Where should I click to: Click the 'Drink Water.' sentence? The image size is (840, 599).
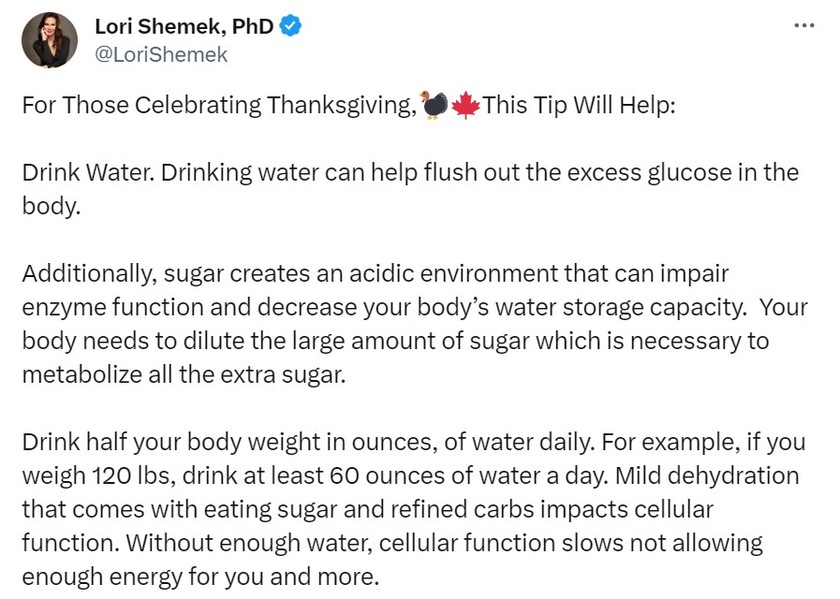88,173
